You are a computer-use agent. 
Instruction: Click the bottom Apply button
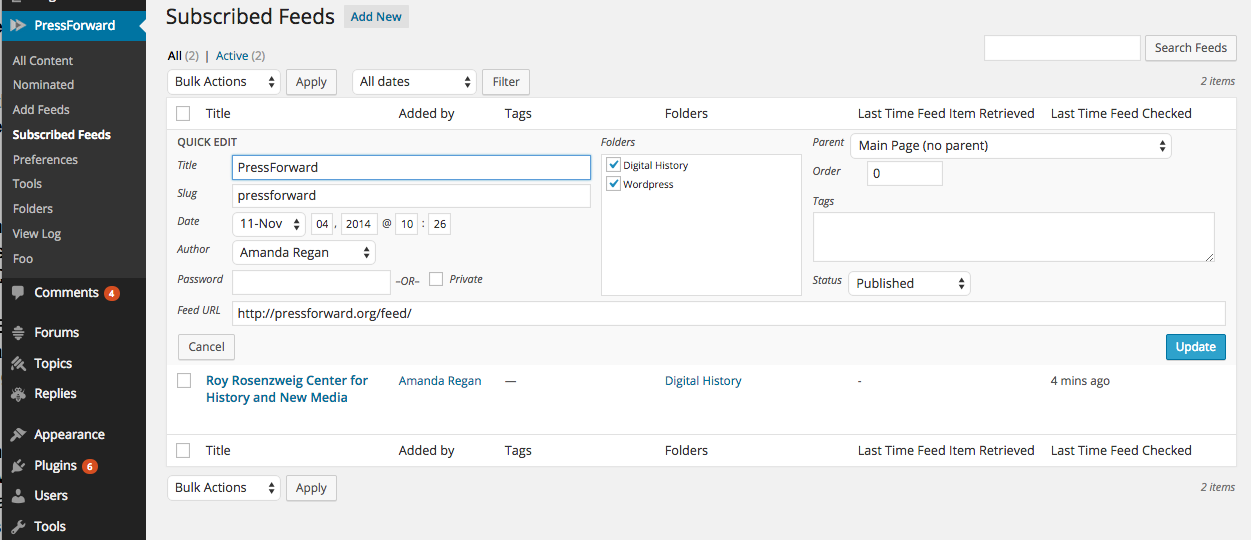click(x=311, y=488)
